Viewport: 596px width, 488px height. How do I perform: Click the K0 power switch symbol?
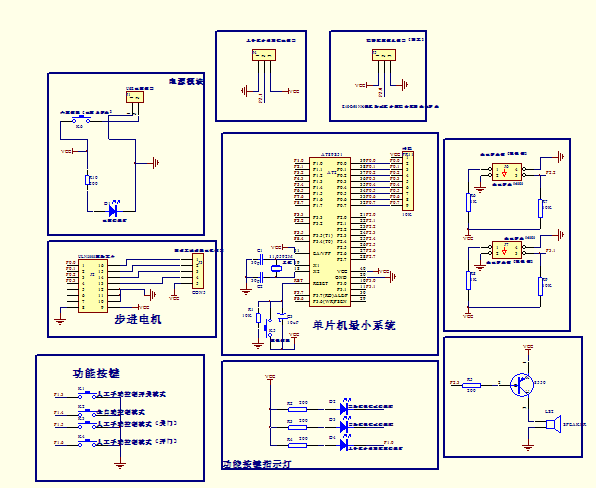tap(81, 120)
